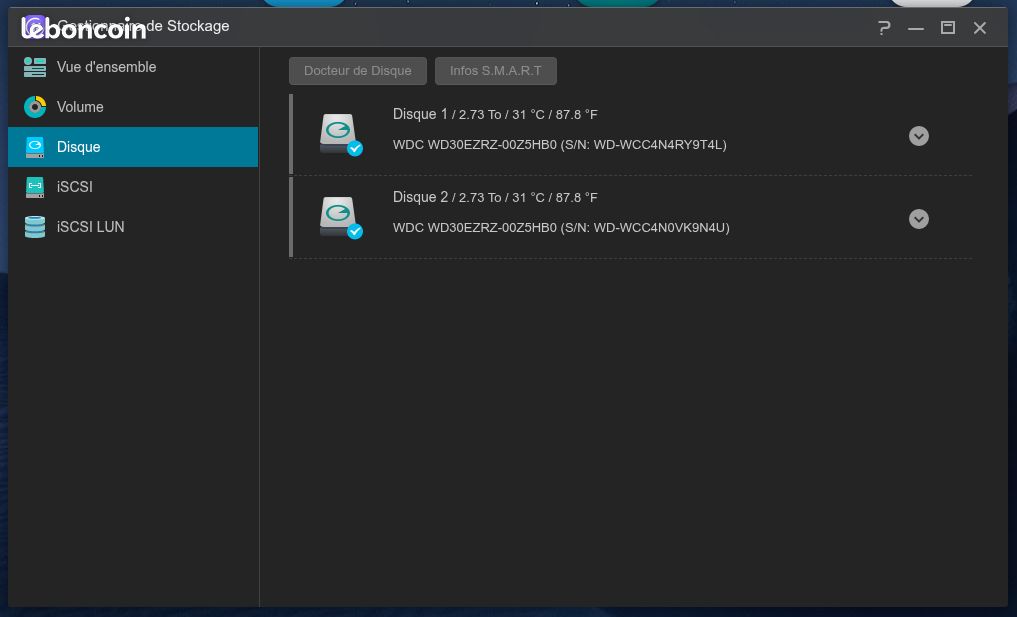The height and width of the screenshot is (617, 1017).
Task: Switch to the Volume section
Action: 133,107
